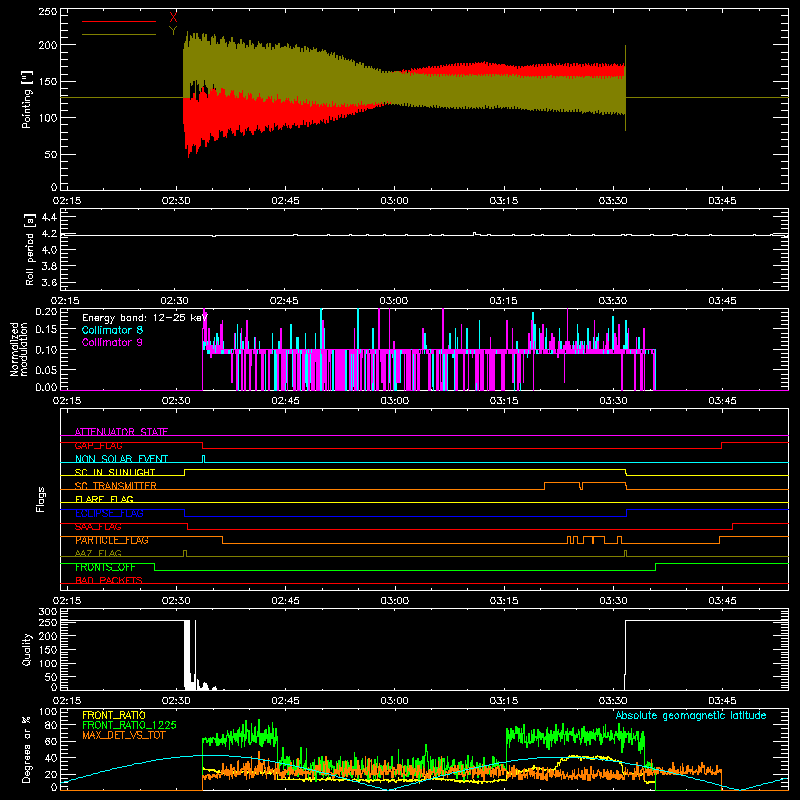Click the olive legend line for Y

[x=119, y=34]
